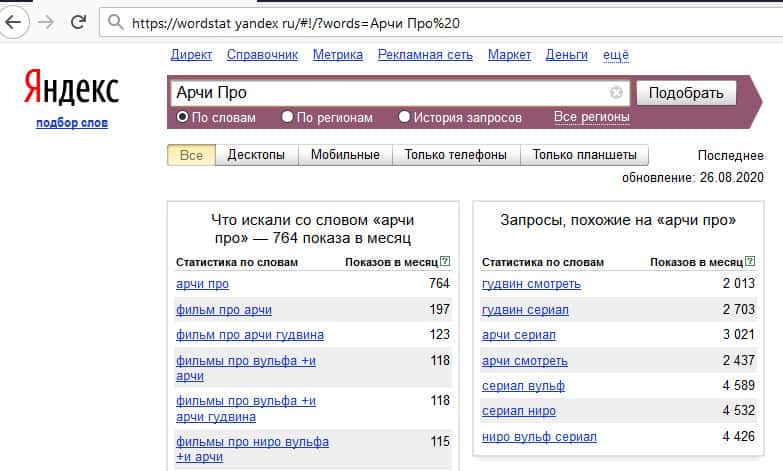
Task: Clear the search field with the X icon
Action: [616, 93]
